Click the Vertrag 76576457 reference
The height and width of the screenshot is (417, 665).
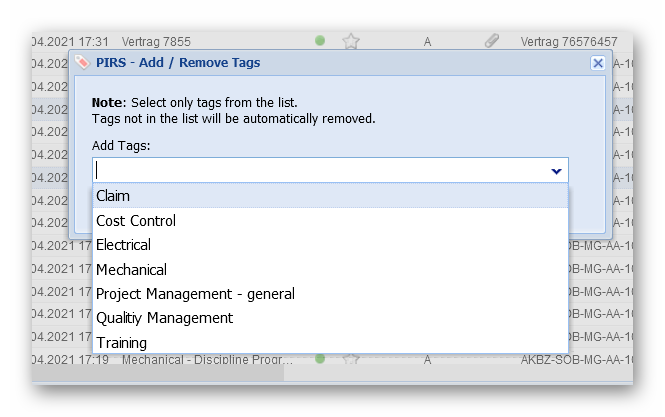569,41
